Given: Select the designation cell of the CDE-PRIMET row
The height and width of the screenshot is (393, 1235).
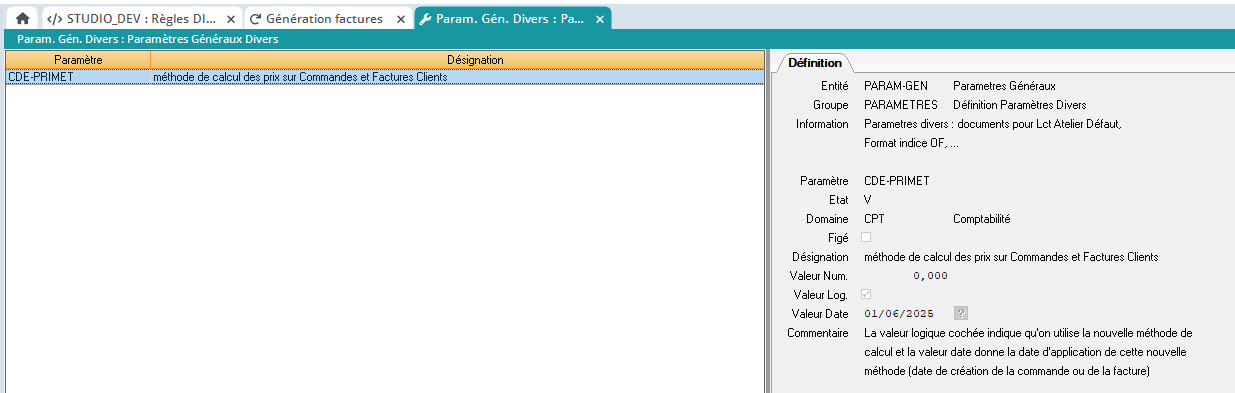Looking at the screenshot, I should pos(457,76).
